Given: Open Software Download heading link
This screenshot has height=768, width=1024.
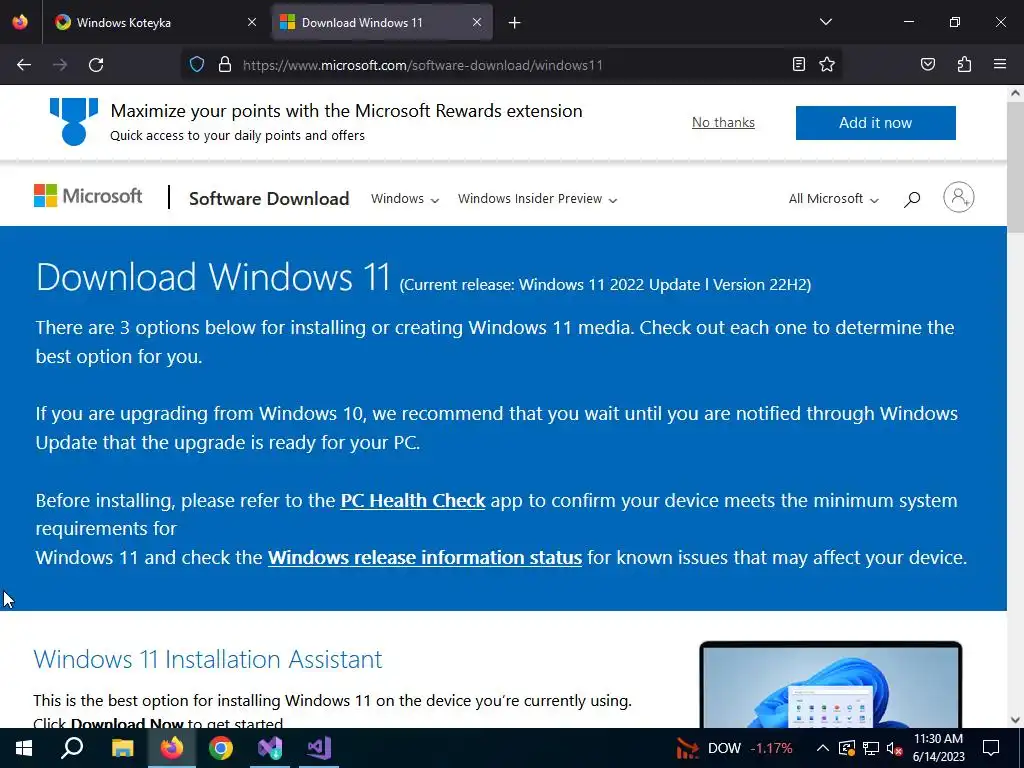Looking at the screenshot, I should [x=269, y=199].
